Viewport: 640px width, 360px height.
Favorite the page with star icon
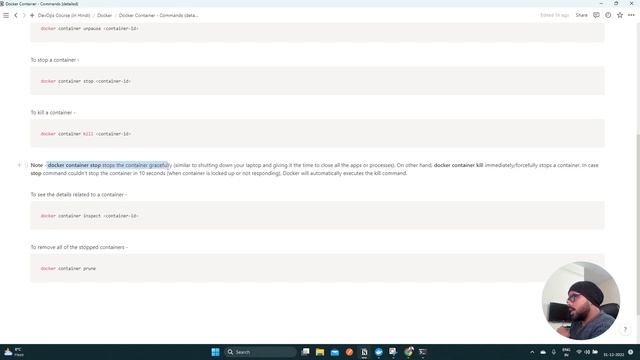620,15
